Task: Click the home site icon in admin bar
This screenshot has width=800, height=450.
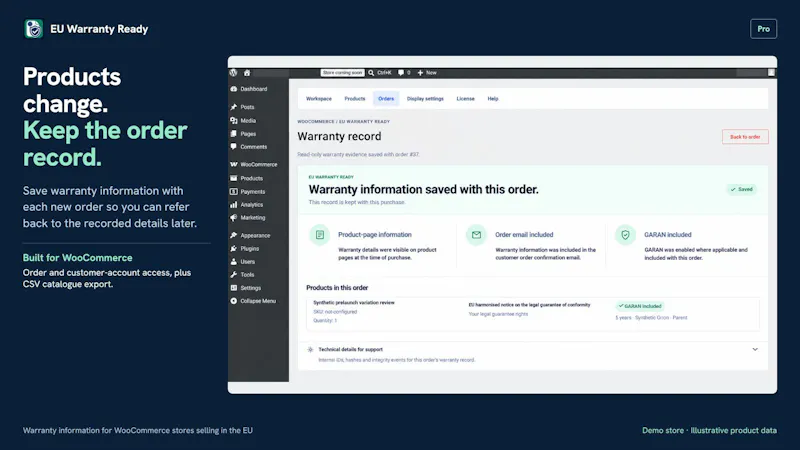Action: 247,72
